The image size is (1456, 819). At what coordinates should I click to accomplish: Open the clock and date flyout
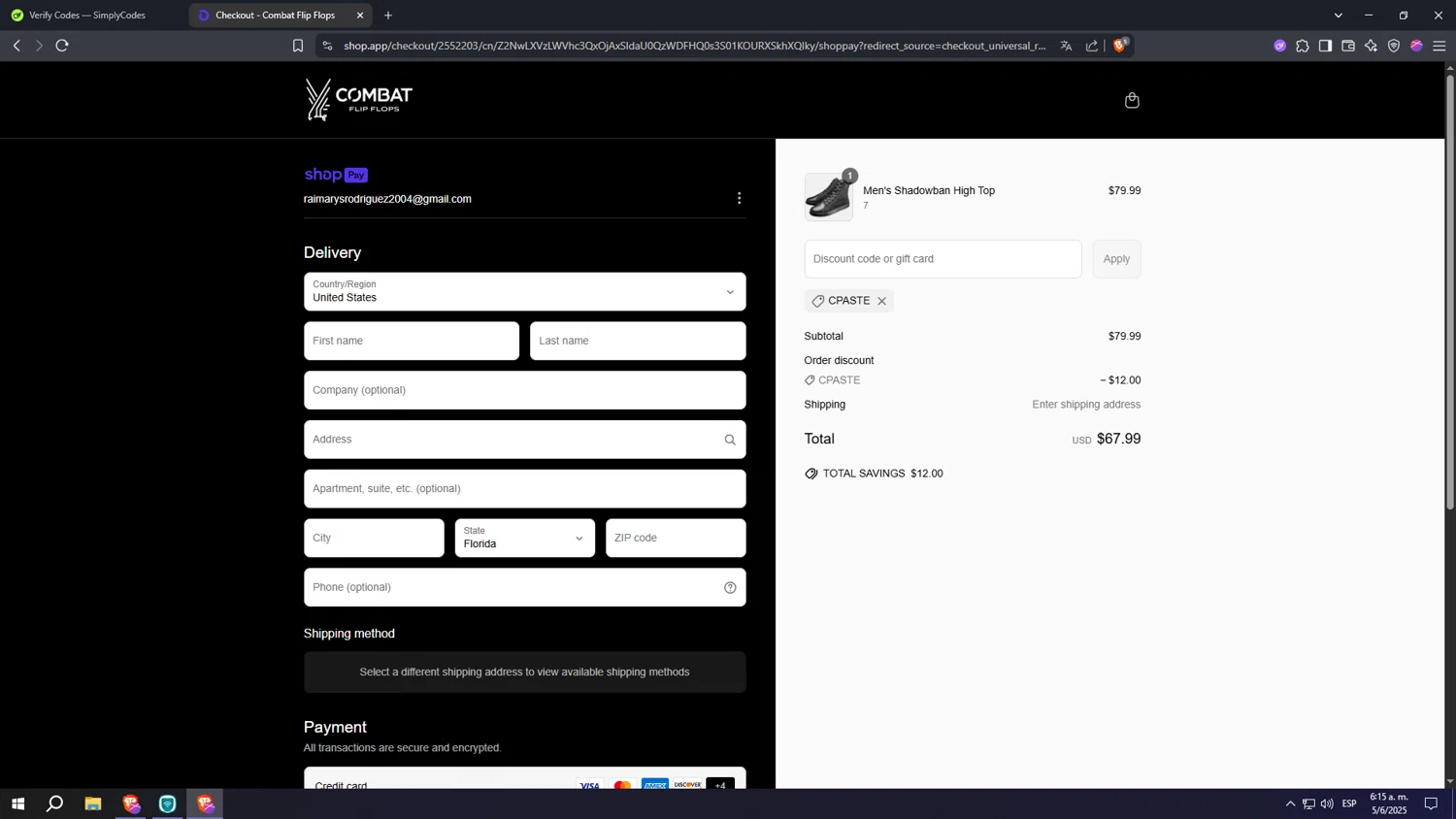click(1389, 803)
